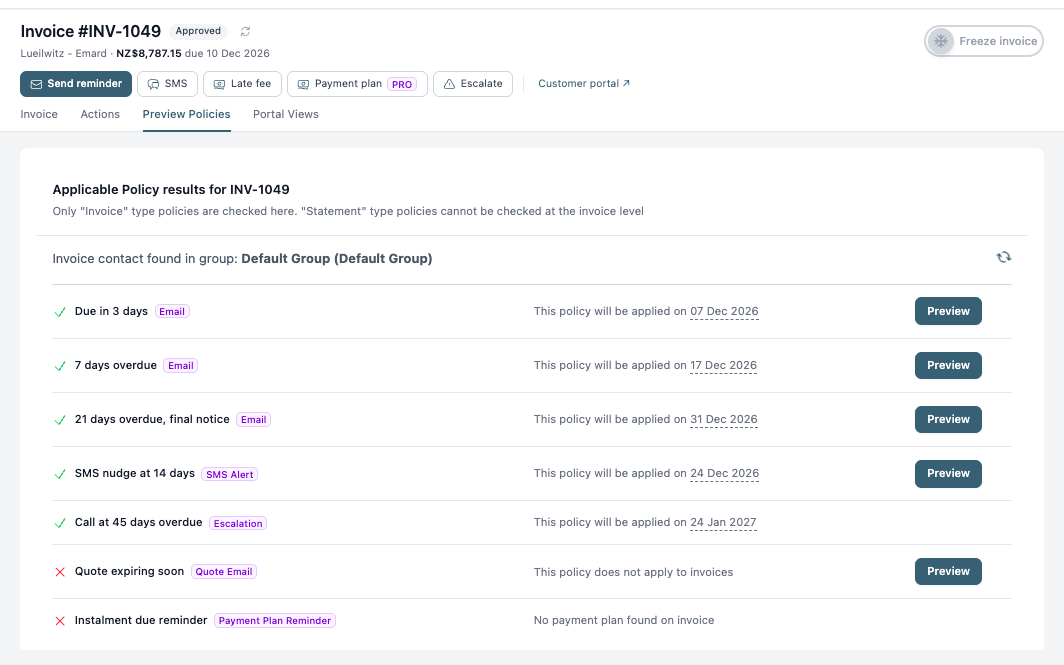This screenshot has width=1064, height=665.
Task: Switch to the Actions tab
Action: tap(100, 114)
